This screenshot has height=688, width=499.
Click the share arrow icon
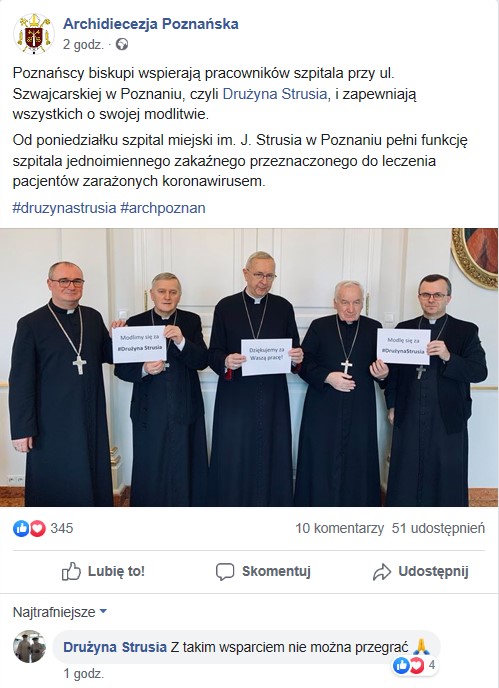(x=382, y=572)
